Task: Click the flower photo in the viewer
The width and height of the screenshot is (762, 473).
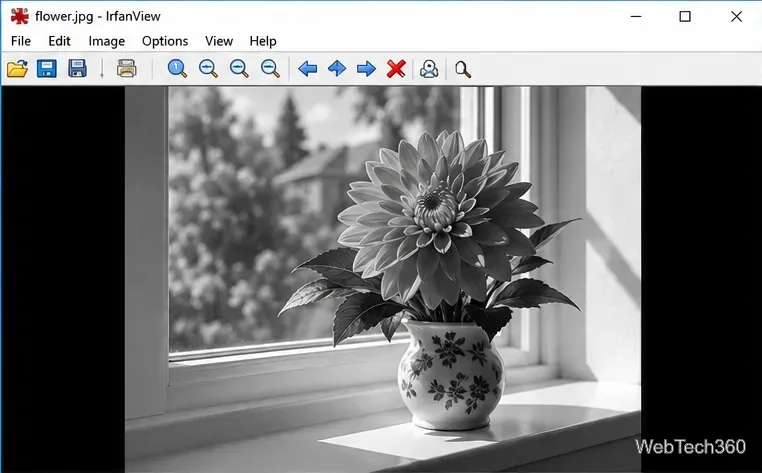Action: coord(383,280)
